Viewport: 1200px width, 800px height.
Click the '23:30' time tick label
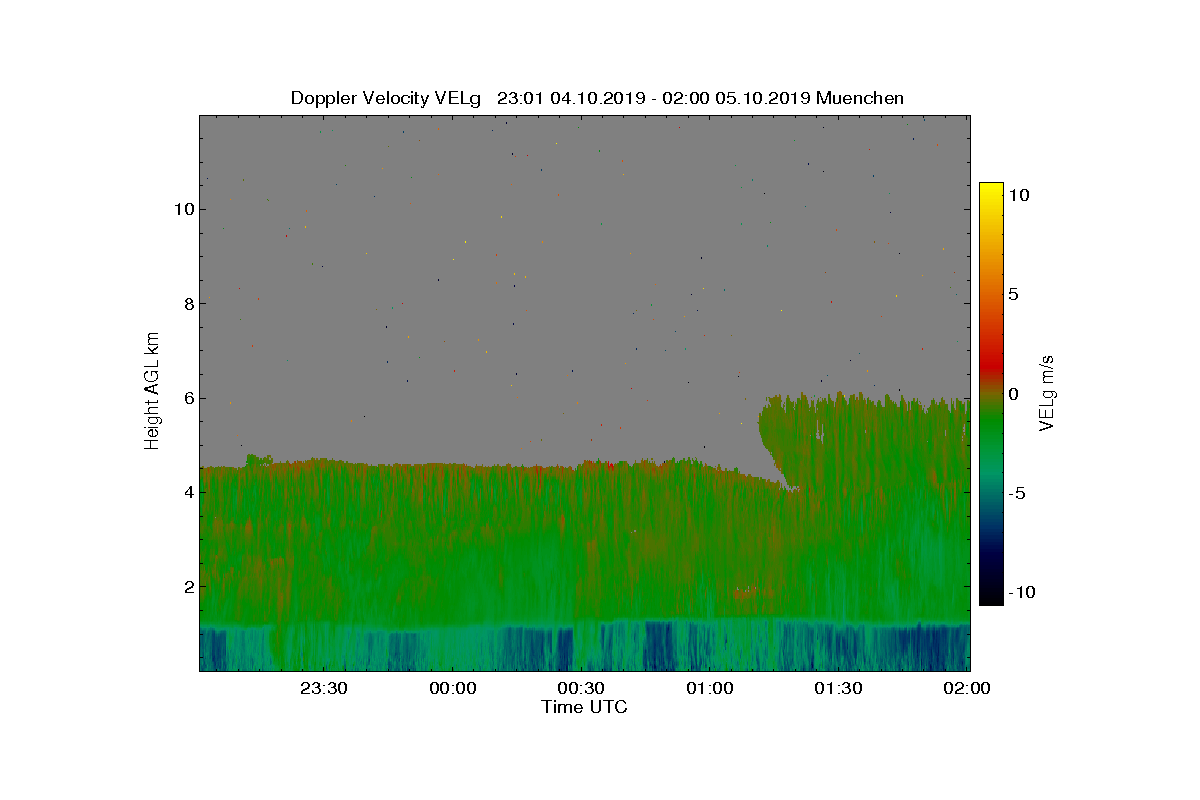pos(324,688)
